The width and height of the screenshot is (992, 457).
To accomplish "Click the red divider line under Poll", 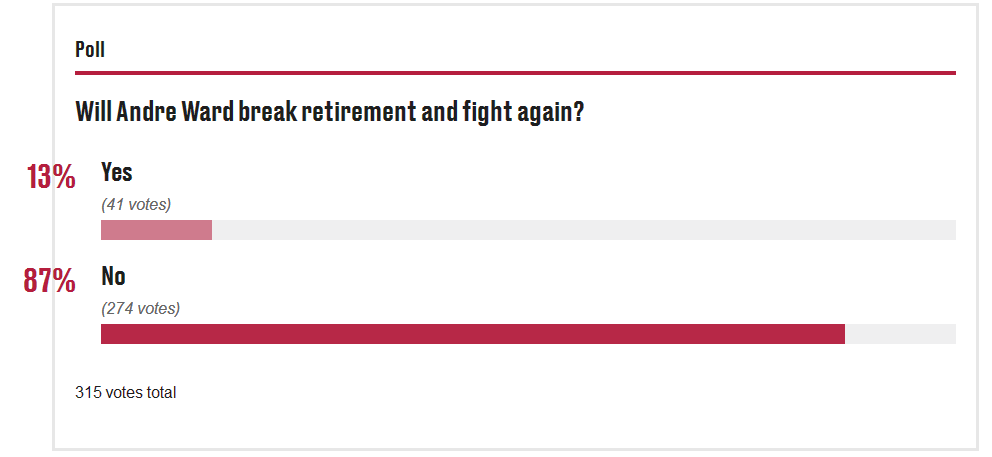I will pos(515,73).
